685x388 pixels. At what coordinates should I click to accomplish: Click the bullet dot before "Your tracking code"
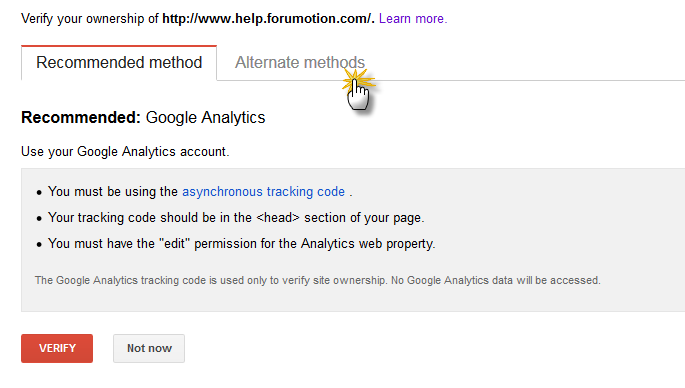click(39, 218)
